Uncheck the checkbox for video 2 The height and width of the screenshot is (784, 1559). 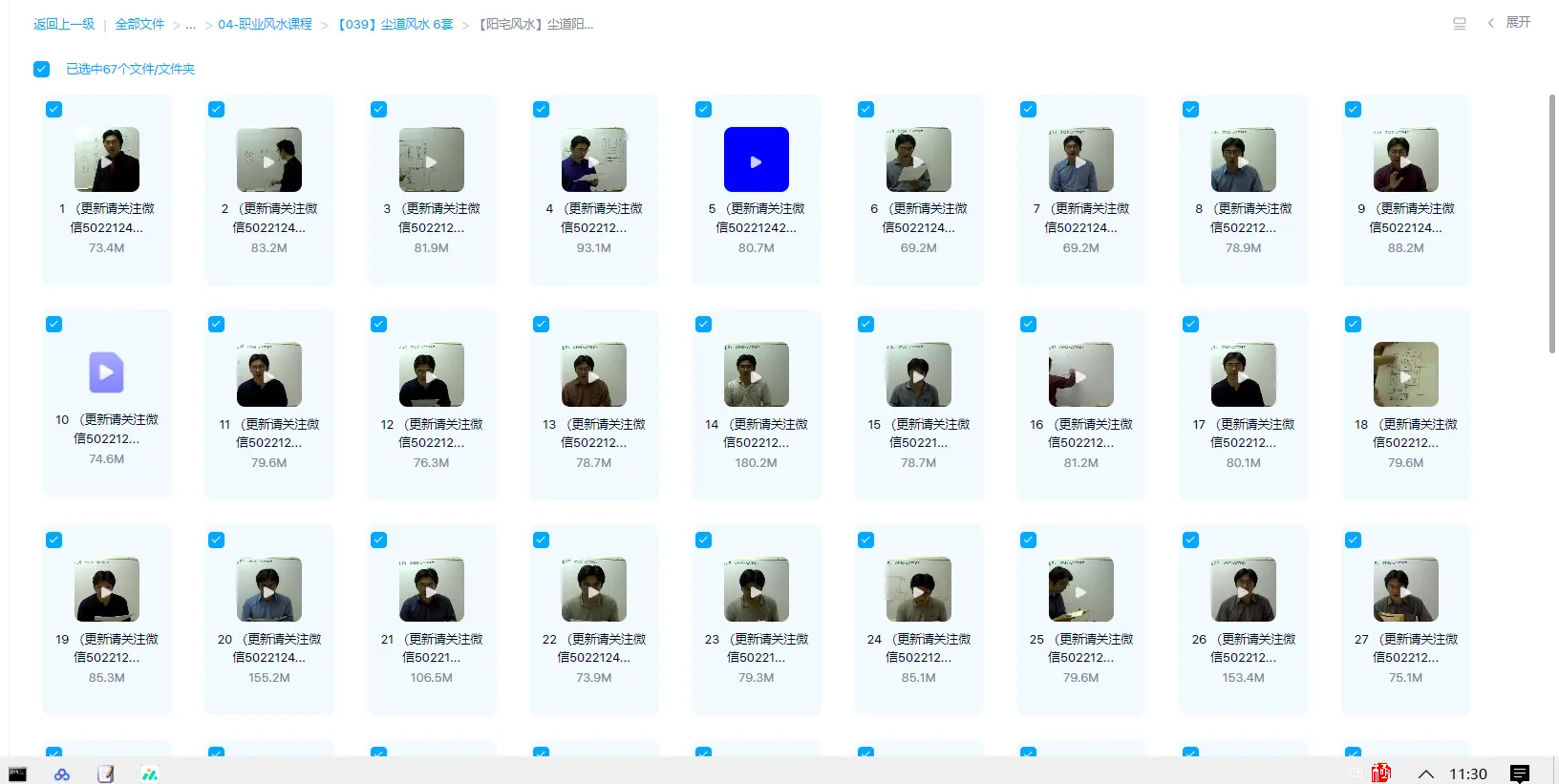[217, 110]
